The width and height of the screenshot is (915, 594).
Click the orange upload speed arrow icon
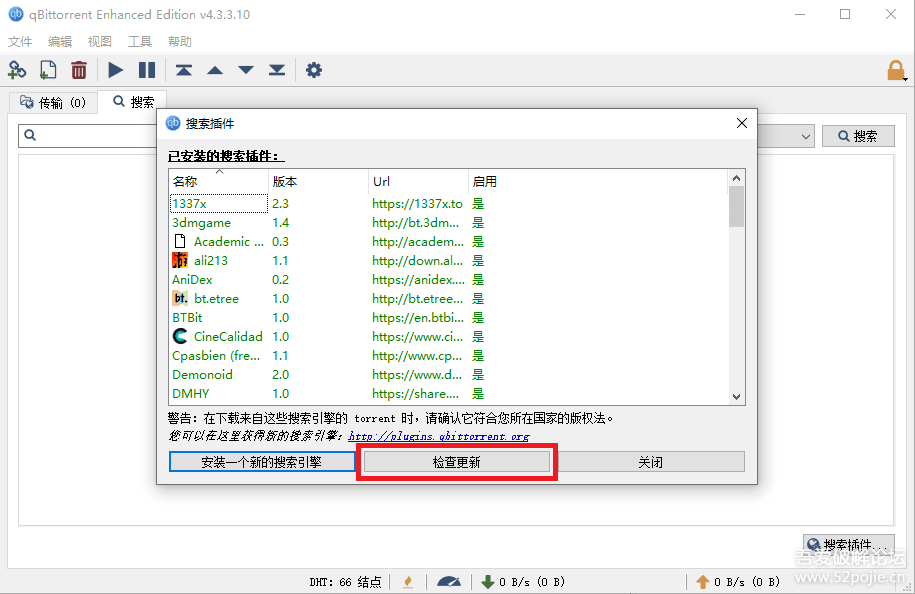pyautogui.click(x=703, y=582)
